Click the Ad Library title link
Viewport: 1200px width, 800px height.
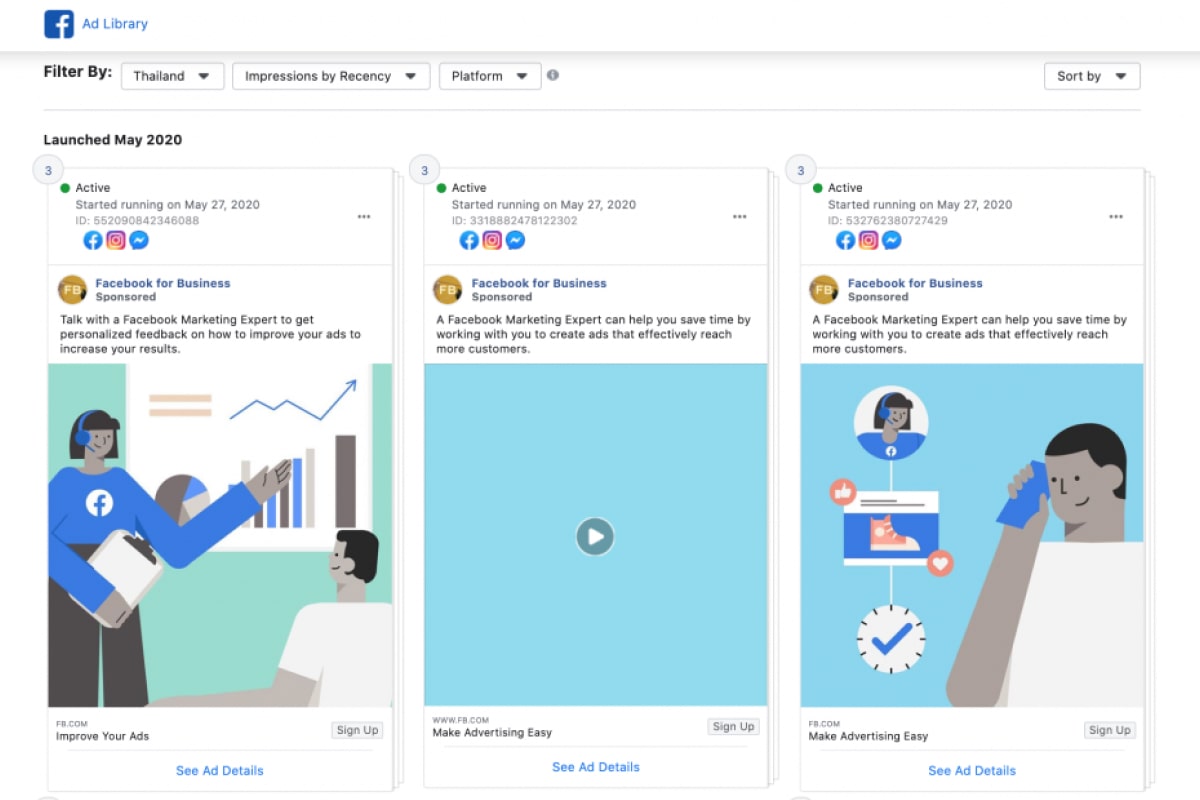pos(115,24)
